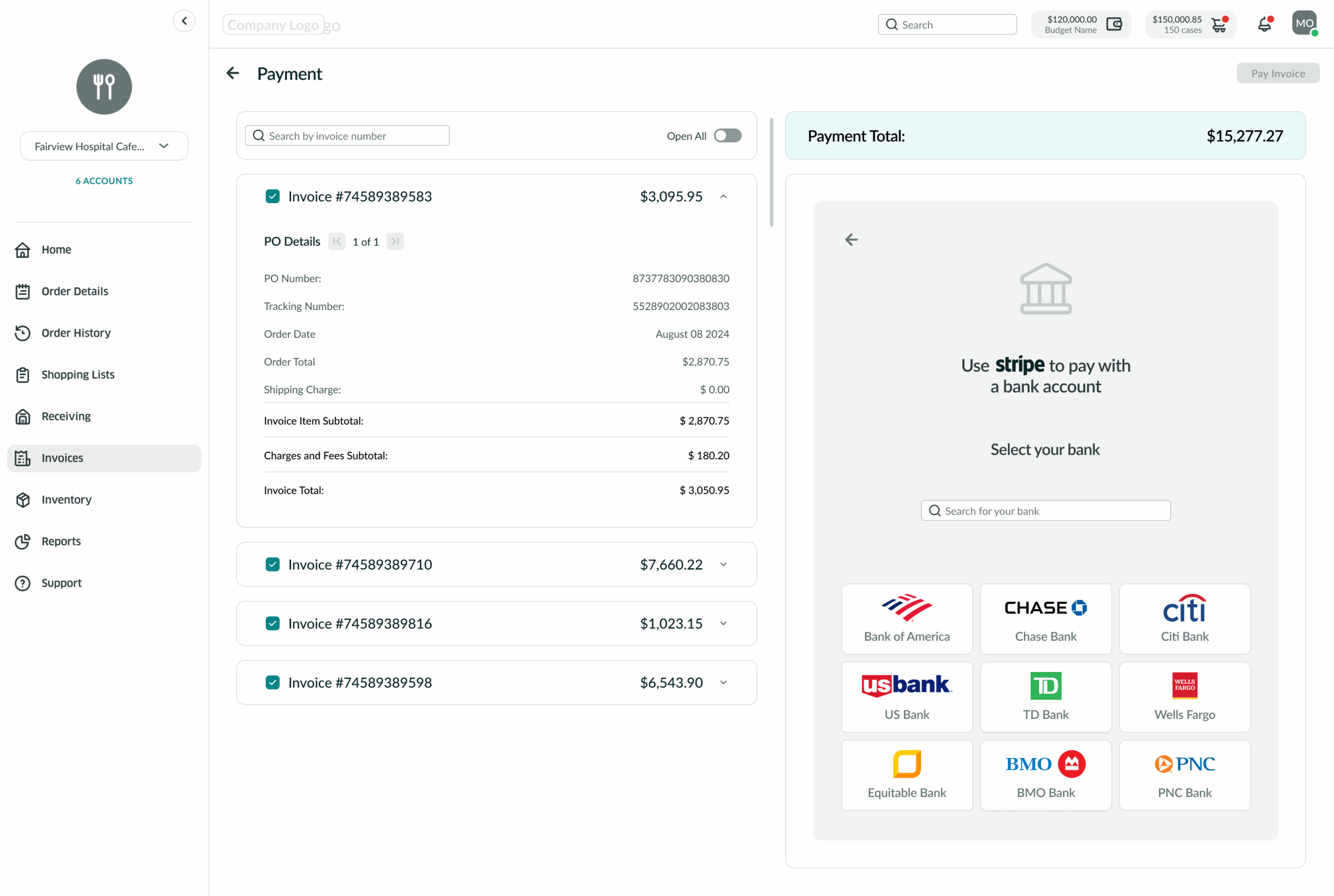
Task: Click the budget wallet icon
Action: click(x=1114, y=24)
